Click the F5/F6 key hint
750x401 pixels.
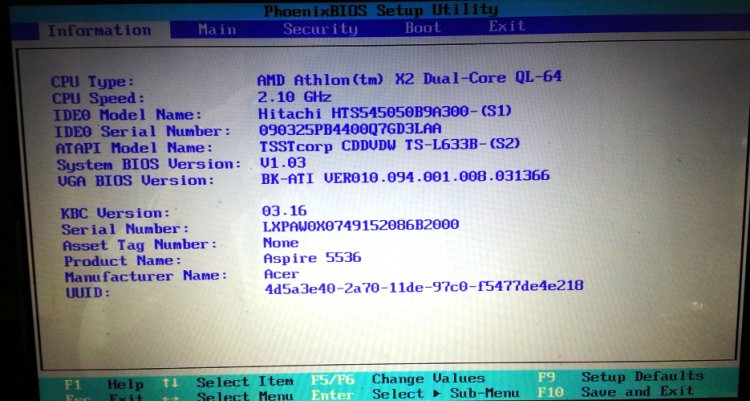click(333, 380)
